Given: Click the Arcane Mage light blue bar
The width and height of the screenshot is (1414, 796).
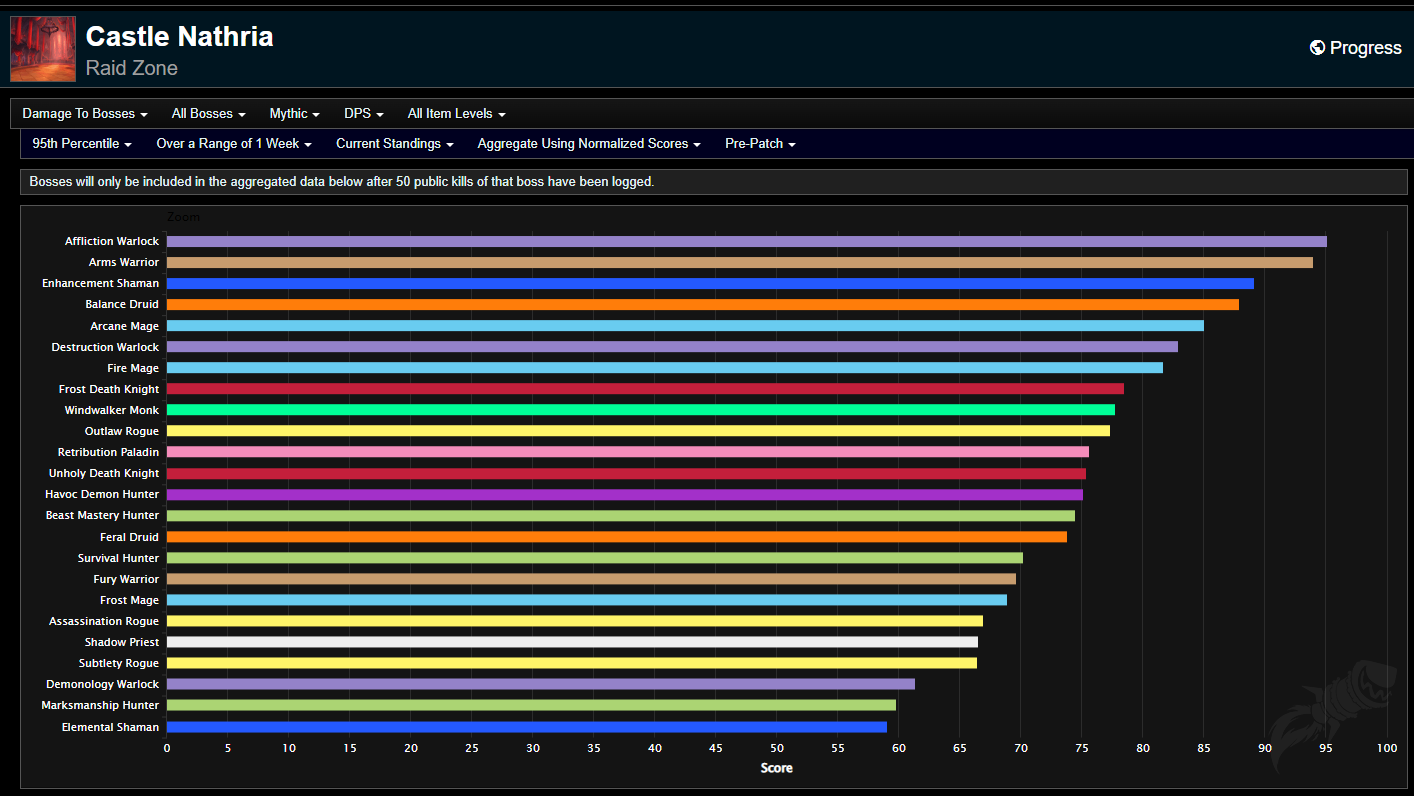Looking at the screenshot, I should [x=685, y=326].
